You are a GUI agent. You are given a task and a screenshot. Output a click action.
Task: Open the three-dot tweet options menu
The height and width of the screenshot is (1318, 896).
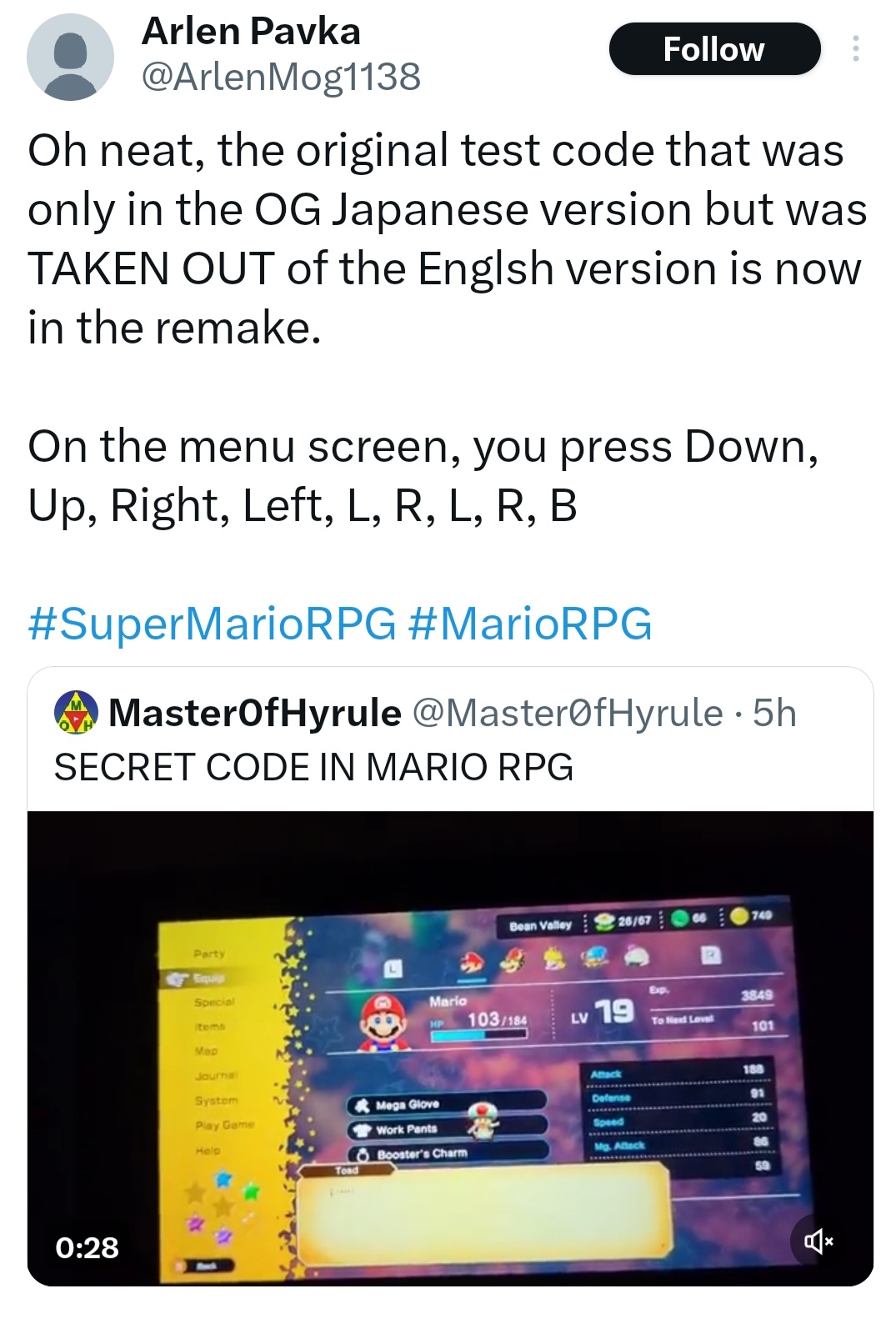(x=854, y=48)
